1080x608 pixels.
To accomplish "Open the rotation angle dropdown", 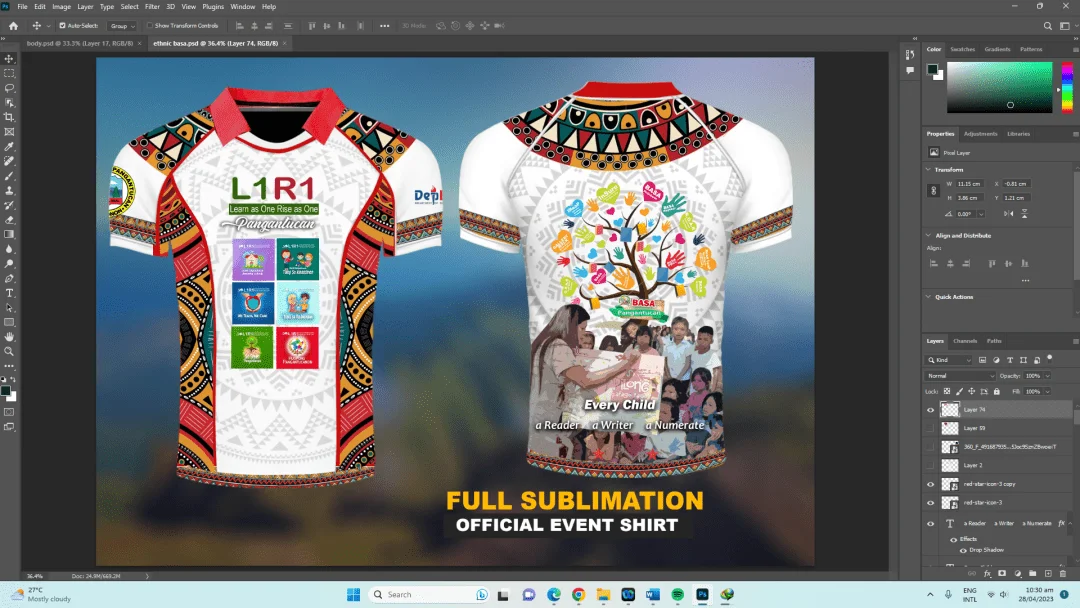I will coord(981,214).
